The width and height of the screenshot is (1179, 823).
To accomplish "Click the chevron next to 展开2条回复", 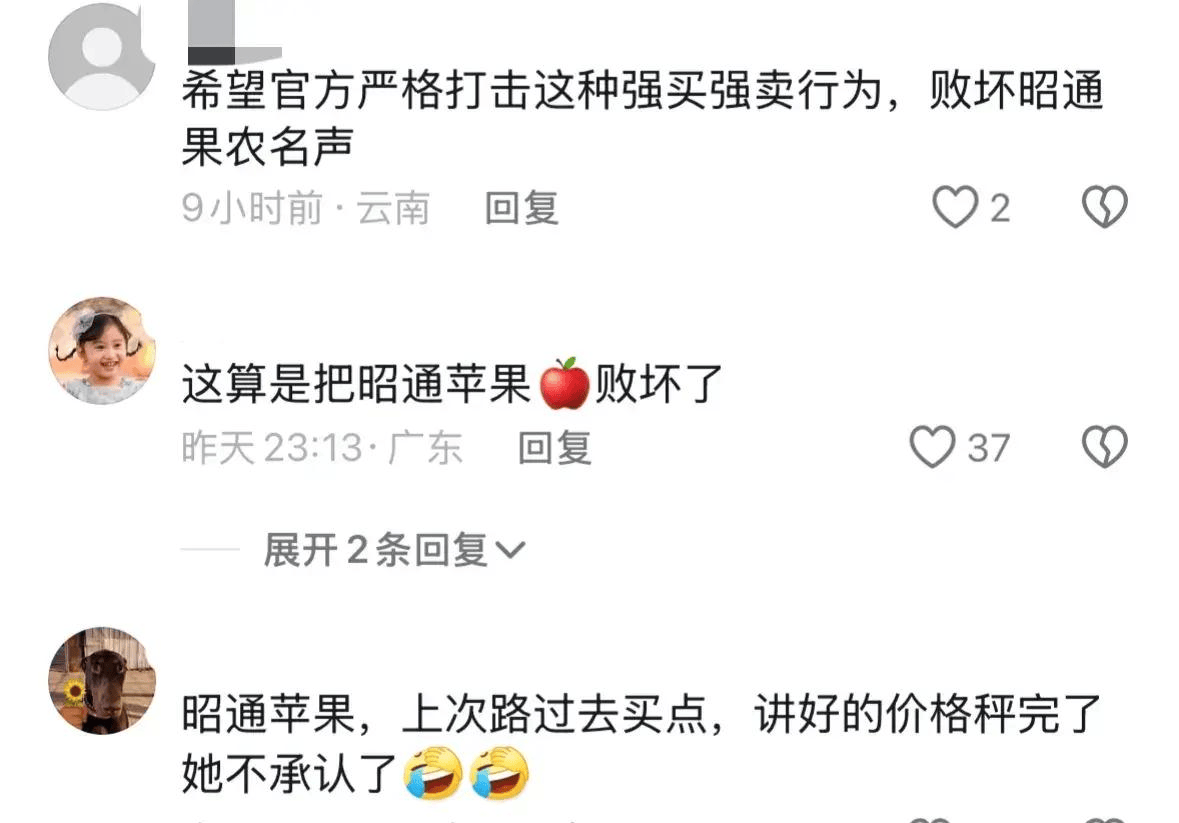I will [510, 551].
